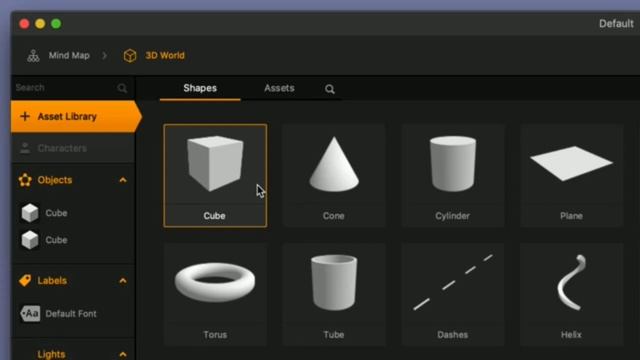Select the 3D World breadcrumb label

click(165, 56)
